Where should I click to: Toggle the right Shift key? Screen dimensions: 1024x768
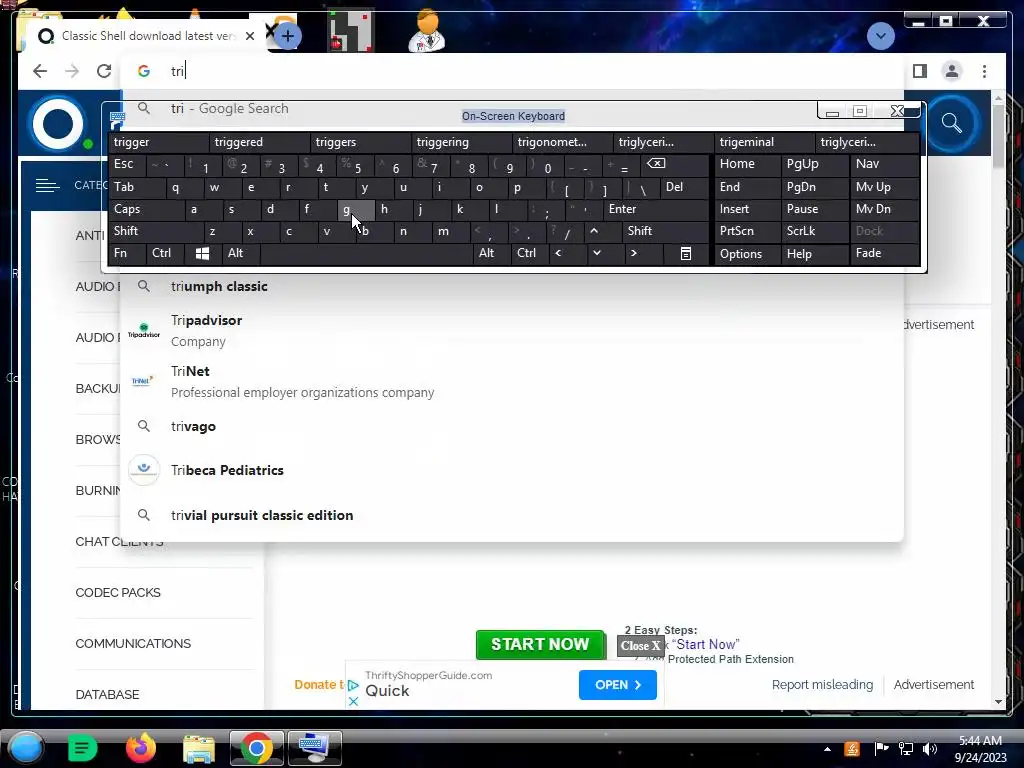click(665, 231)
